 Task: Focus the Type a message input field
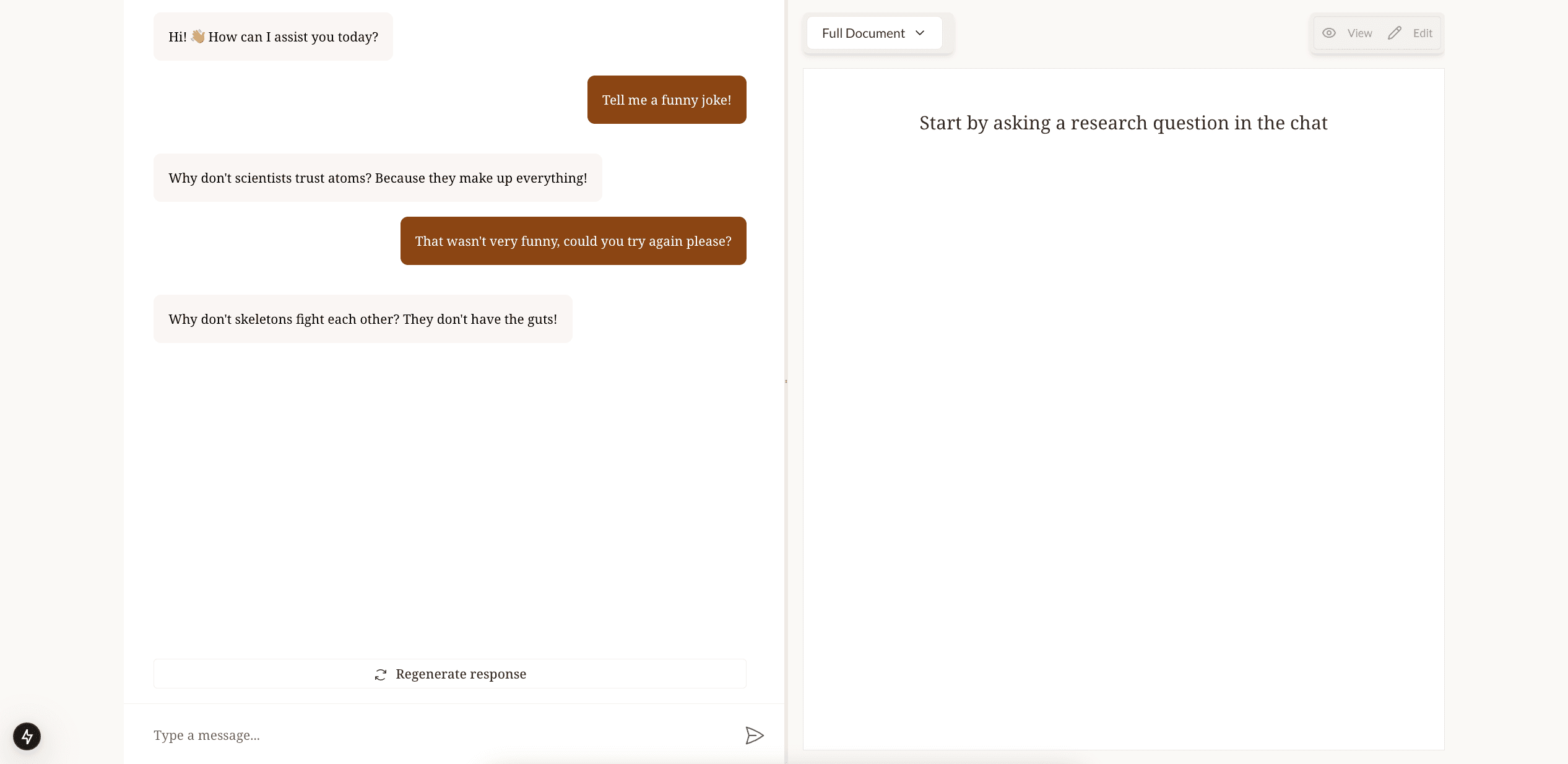point(433,736)
